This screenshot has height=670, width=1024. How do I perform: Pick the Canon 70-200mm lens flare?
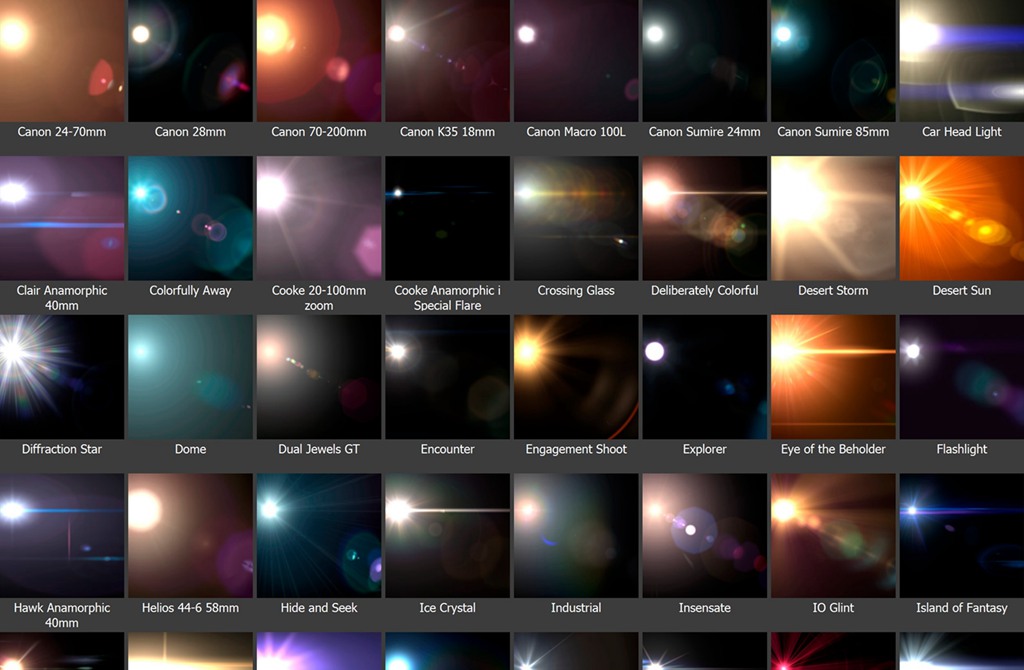(x=319, y=61)
